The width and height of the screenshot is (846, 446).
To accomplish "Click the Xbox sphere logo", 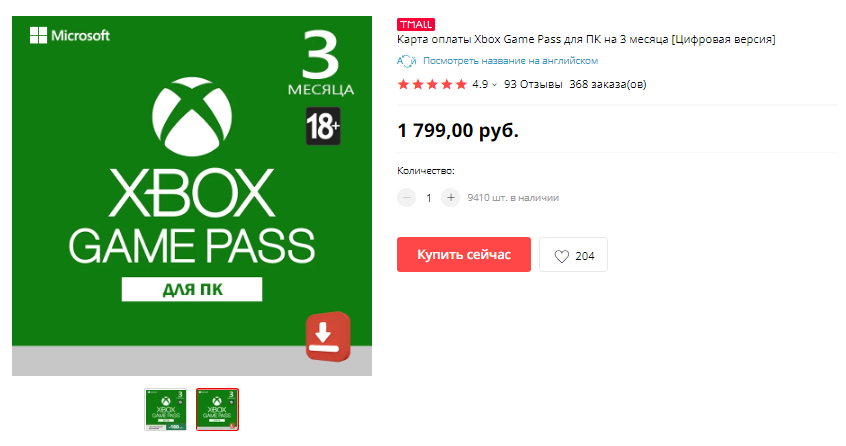I will (192, 116).
